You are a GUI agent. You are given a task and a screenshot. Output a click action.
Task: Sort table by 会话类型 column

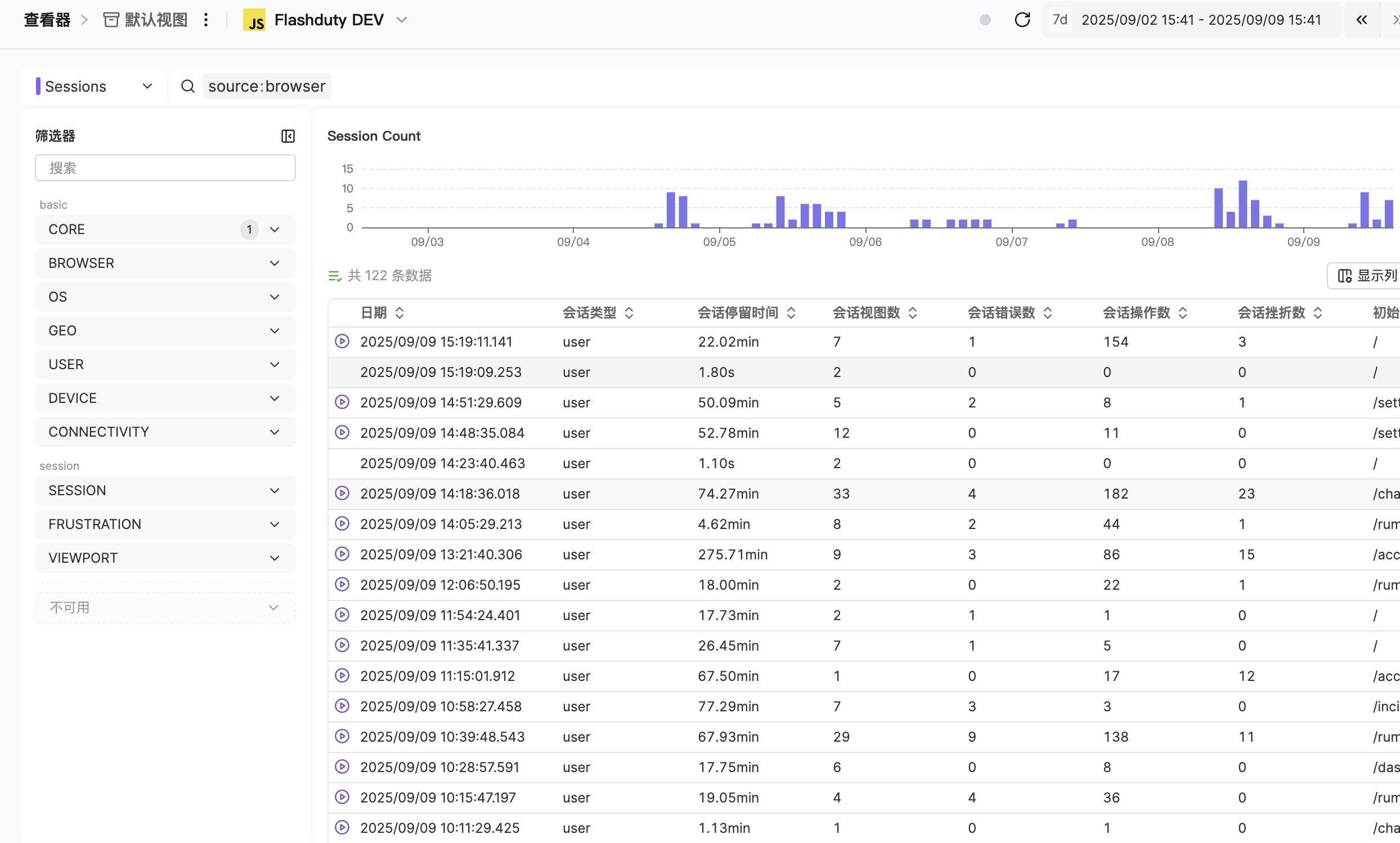[x=629, y=313]
